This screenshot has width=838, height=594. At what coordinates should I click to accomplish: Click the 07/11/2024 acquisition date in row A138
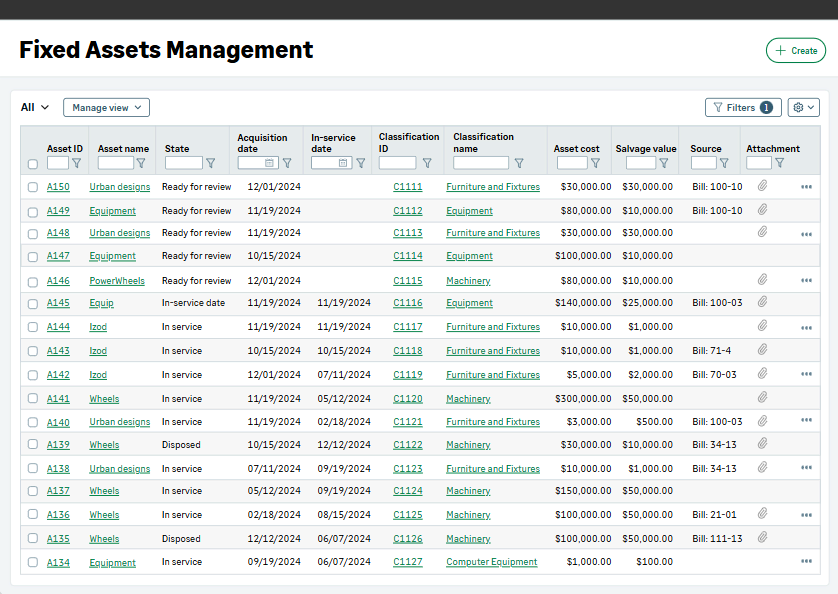(x=274, y=469)
